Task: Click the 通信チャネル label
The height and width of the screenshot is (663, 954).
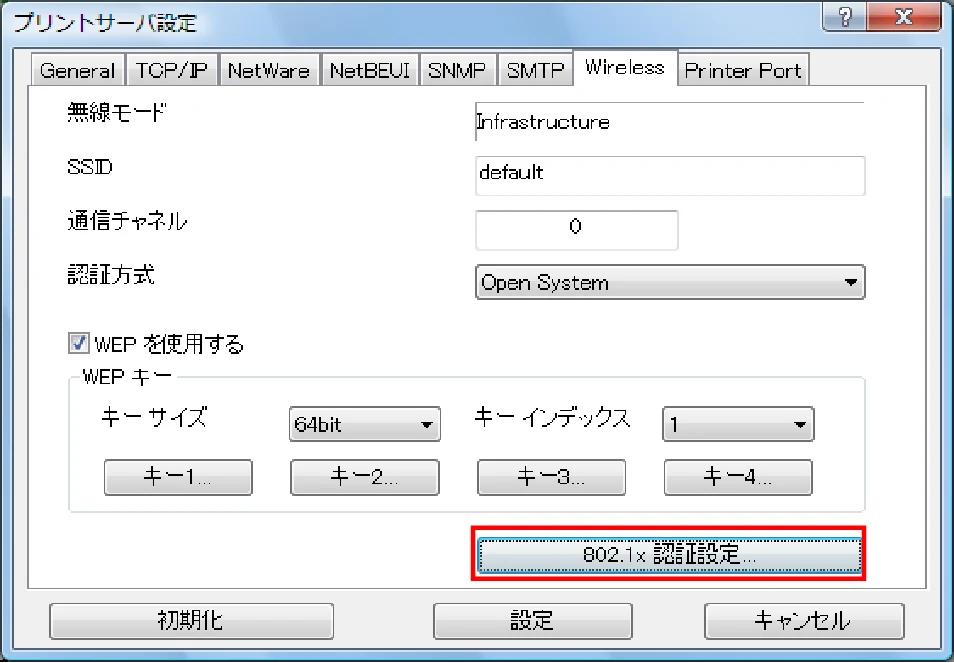Action: [127, 221]
